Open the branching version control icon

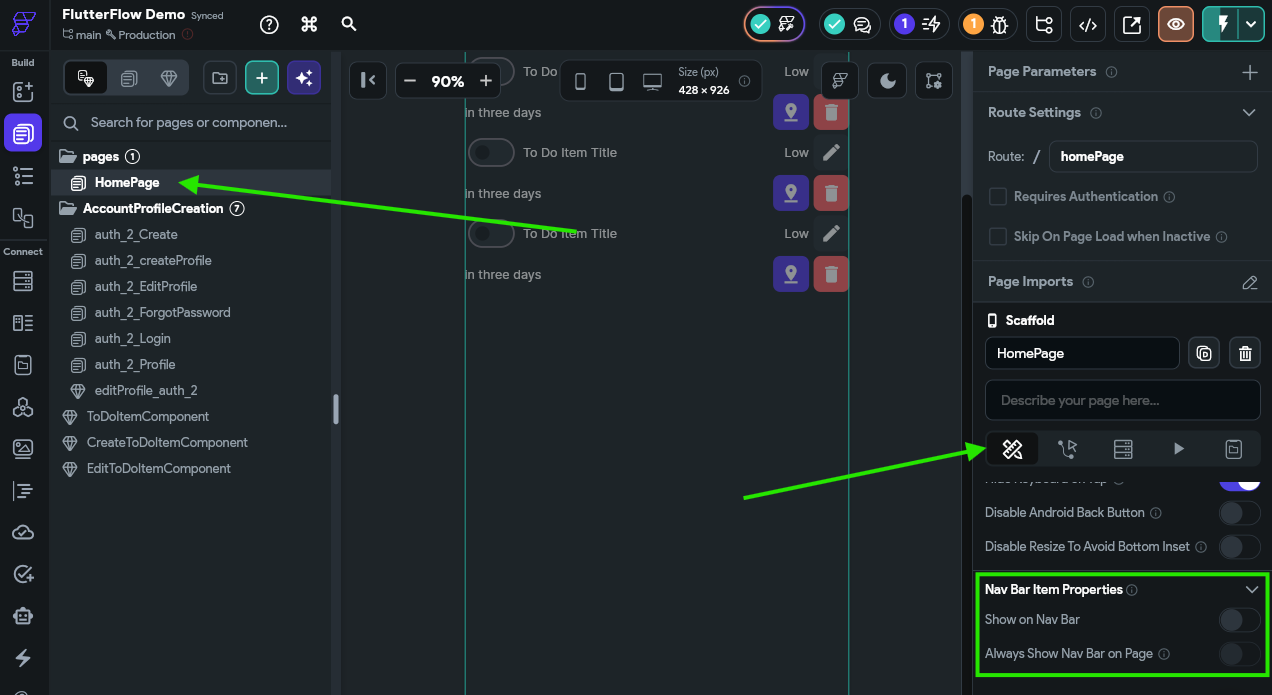tap(1044, 25)
